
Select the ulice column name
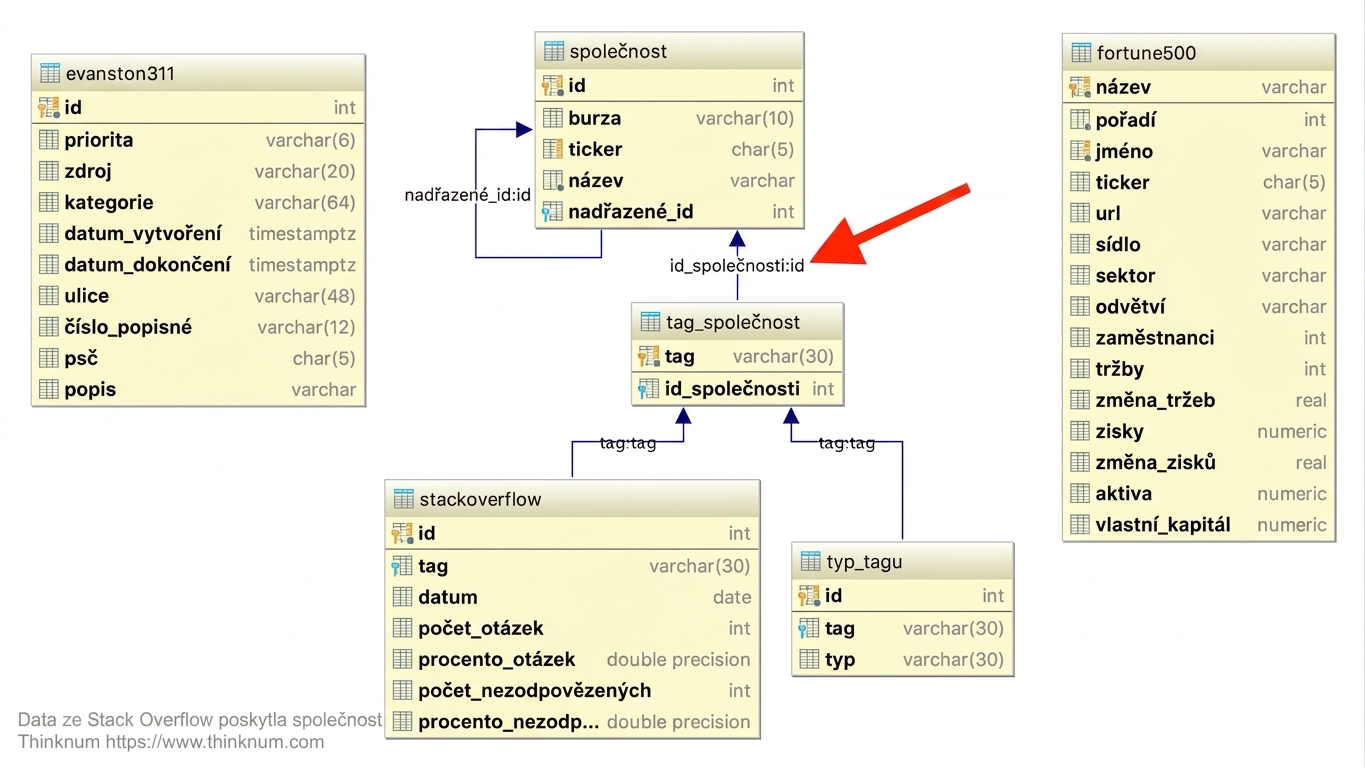(x=87, y=296)
